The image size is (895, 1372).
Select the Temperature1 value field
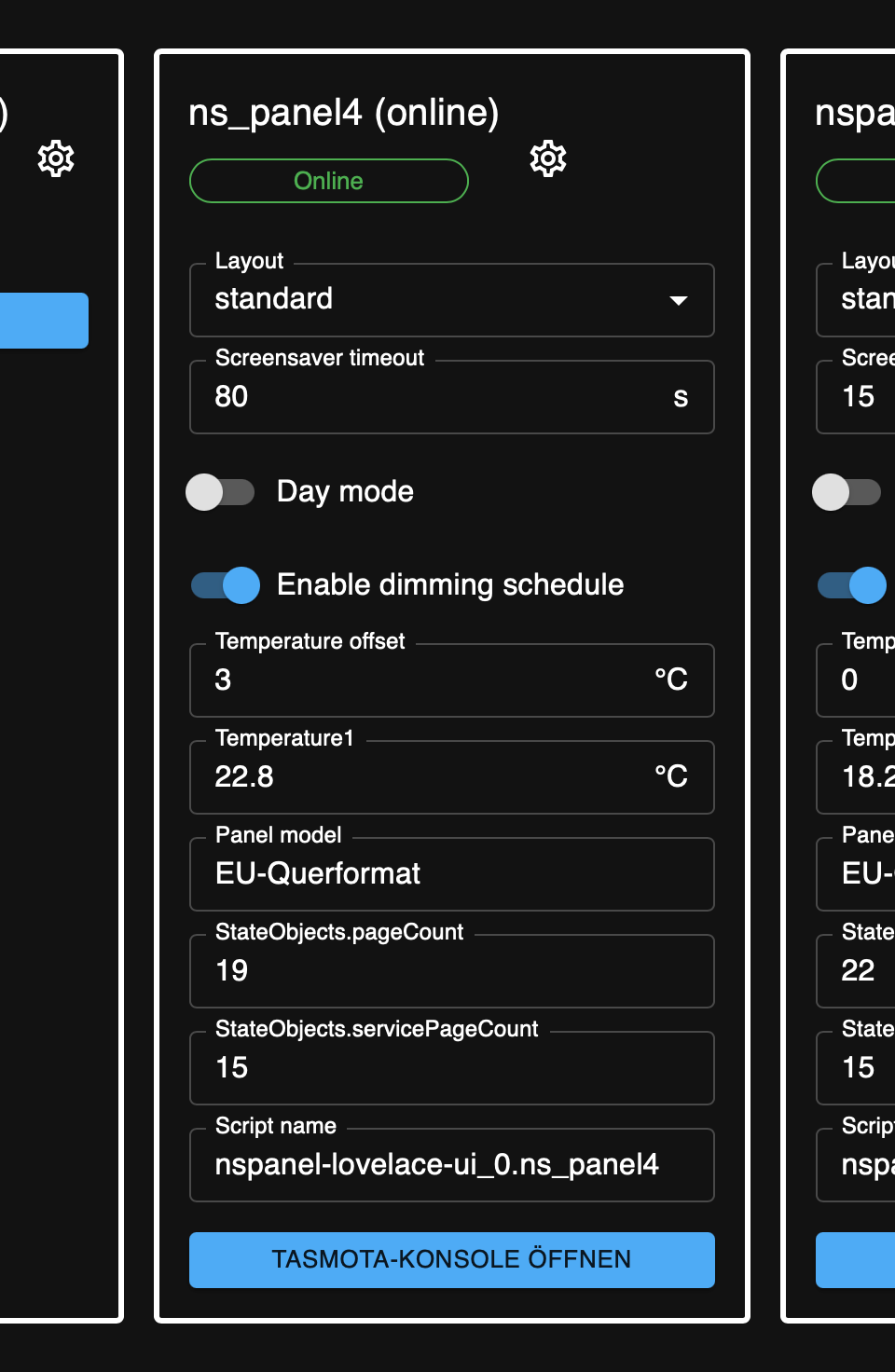(x=429, y=777)
